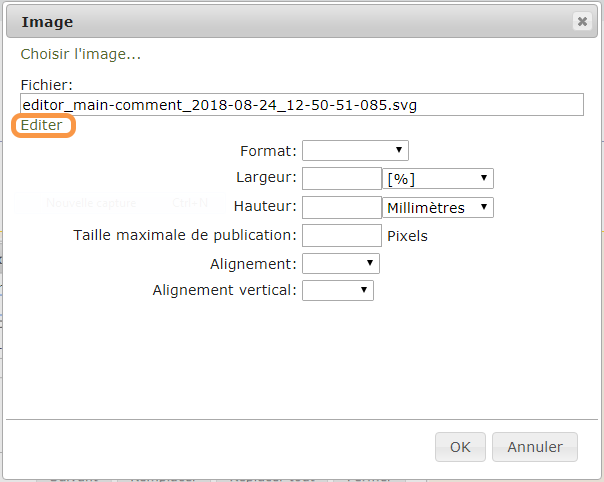604x482 pixels.
Task: Open the Millimètres unit dropdown
Action: [438, 208]
